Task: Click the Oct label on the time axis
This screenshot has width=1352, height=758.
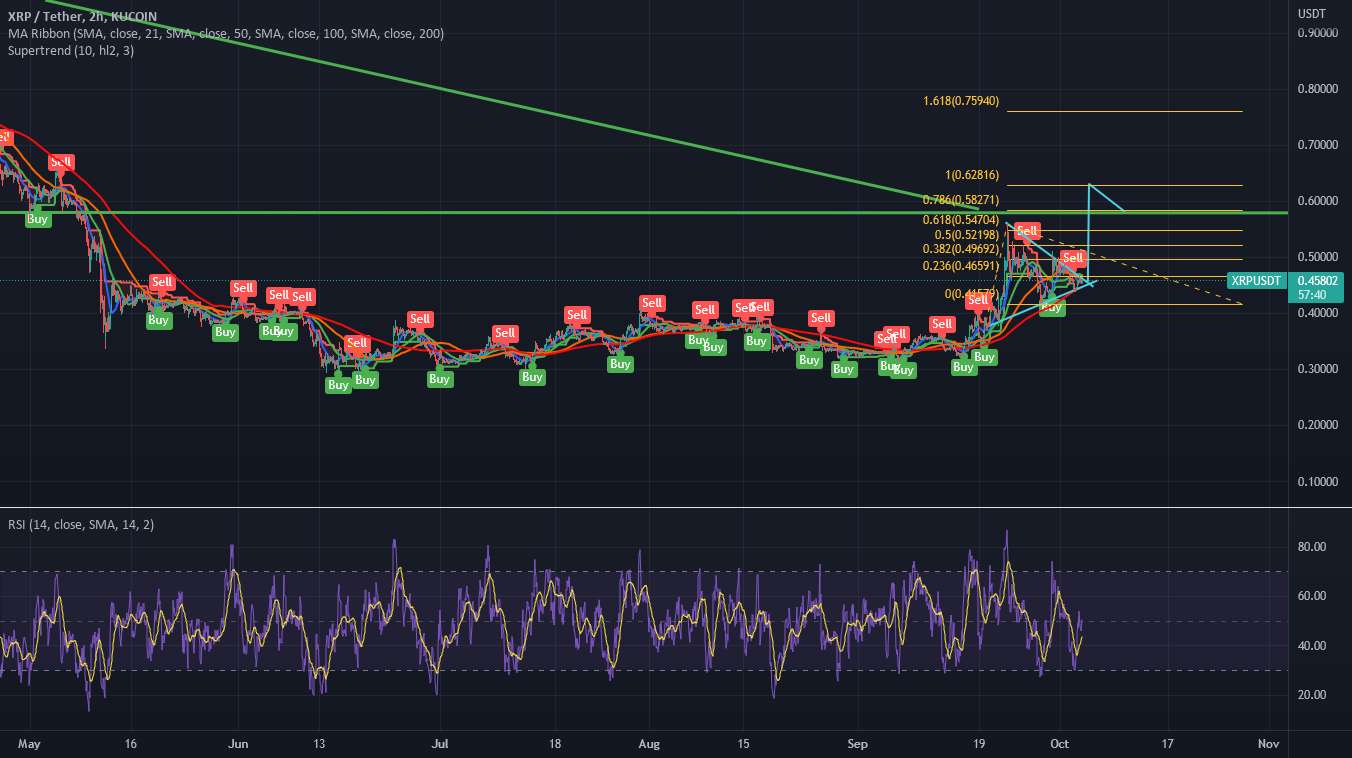Action: [1061, 744]
